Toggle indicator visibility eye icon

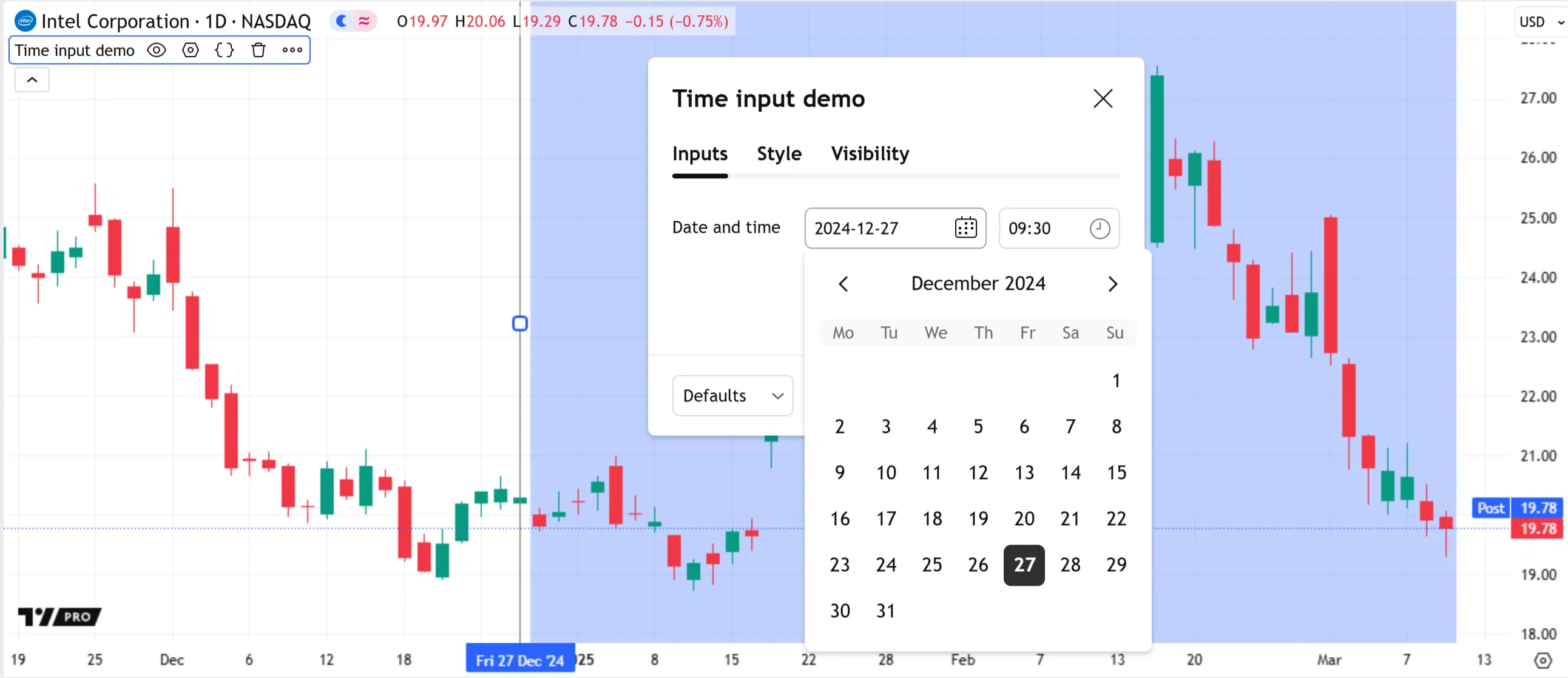pyautogui.click(x=157, y=50)
